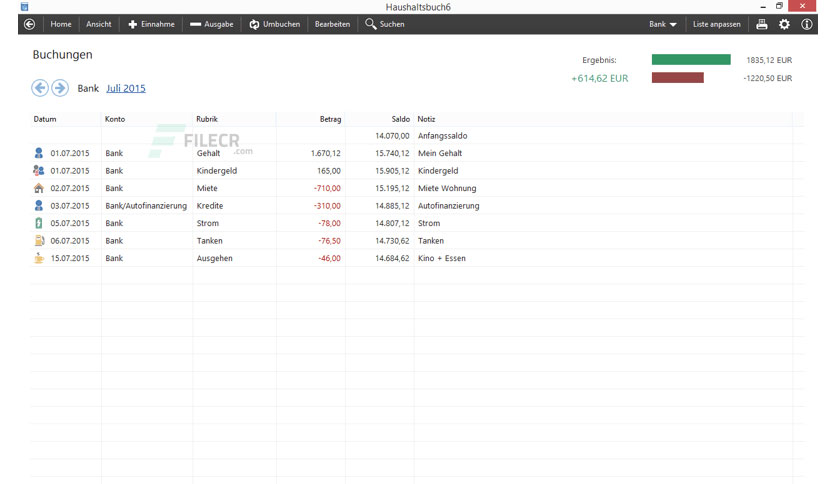Click cup icon of Ausgehen row
836x484 pixels.
pyautogui.click(x=39, y=259)
